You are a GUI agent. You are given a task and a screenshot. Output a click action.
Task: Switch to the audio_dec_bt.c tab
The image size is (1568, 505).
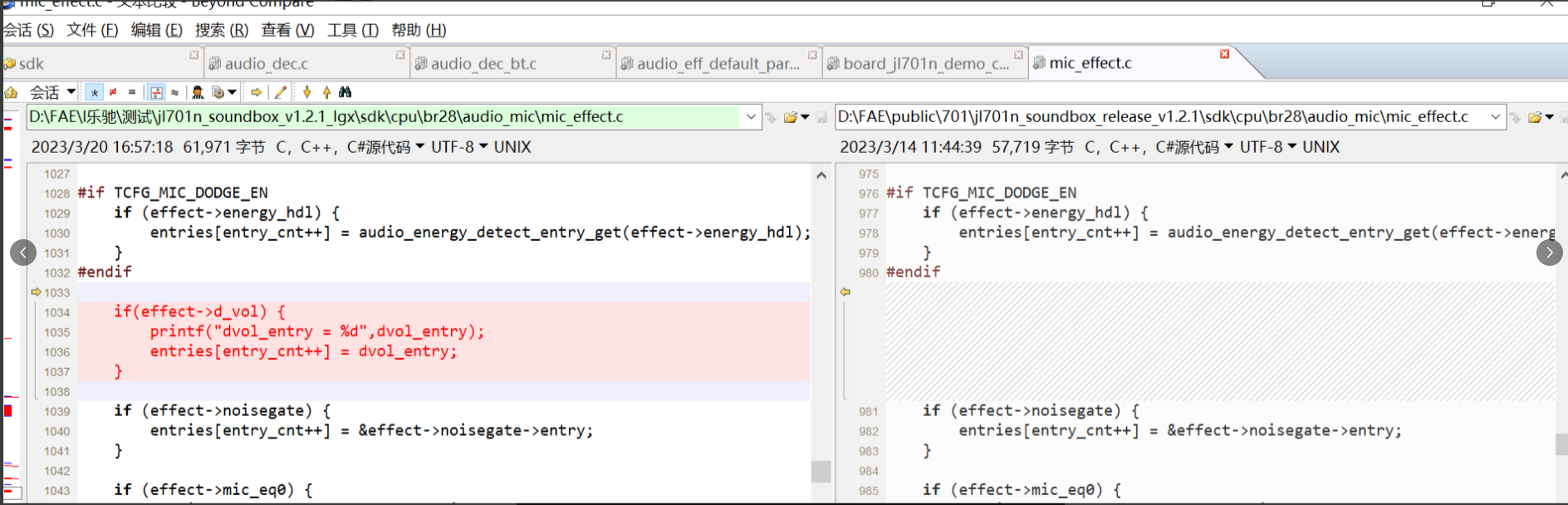coord(513,63)
